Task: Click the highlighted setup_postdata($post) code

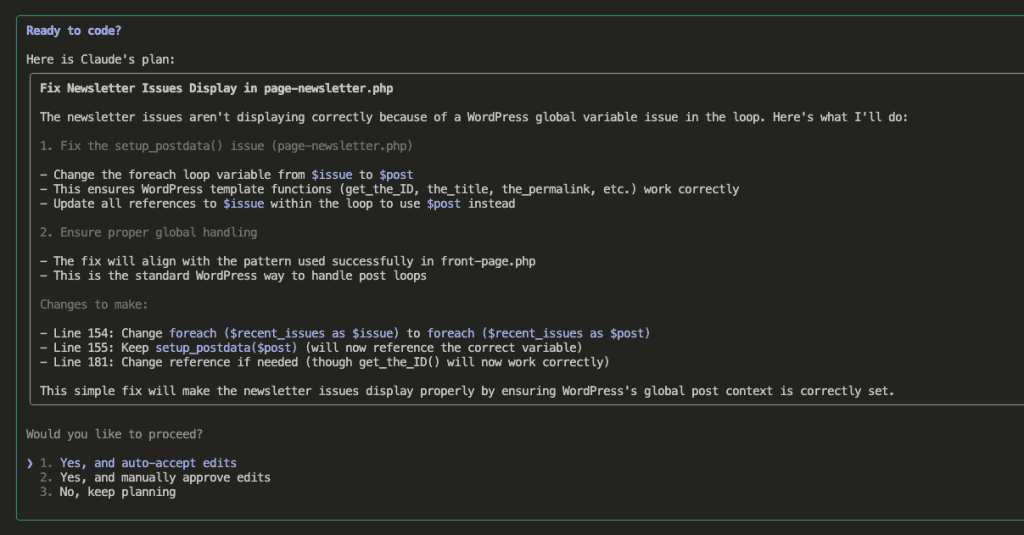Action: pyautogui.click(x=226, y=348)
